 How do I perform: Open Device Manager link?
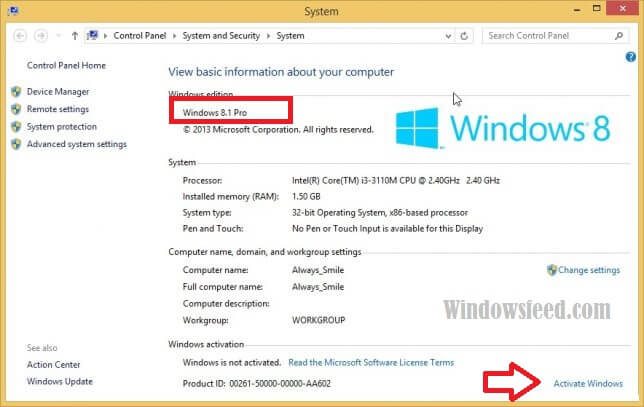pyautogui.click(x=58, y=92)
